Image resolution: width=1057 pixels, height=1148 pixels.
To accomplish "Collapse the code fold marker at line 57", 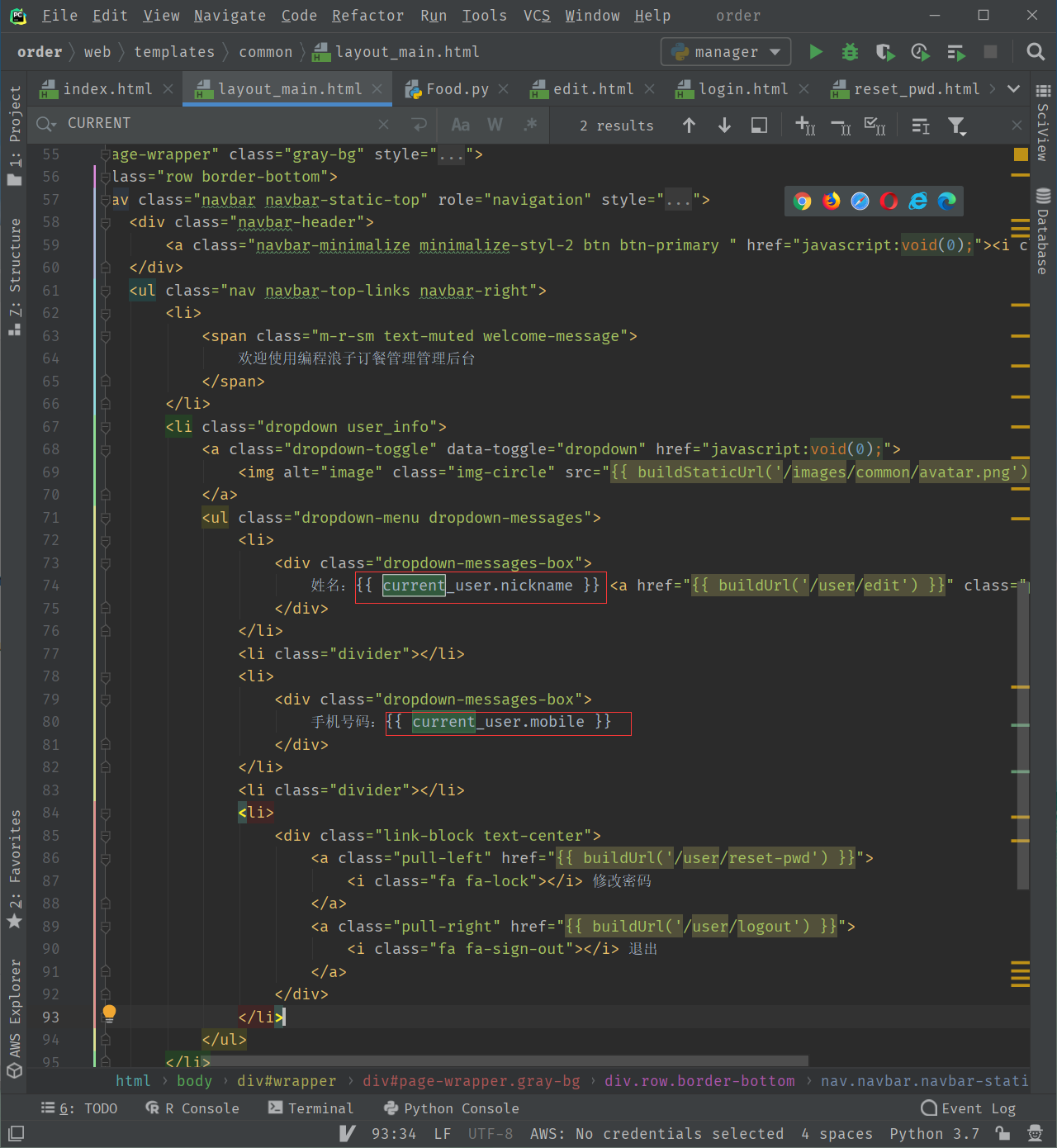I will [106, 200].
